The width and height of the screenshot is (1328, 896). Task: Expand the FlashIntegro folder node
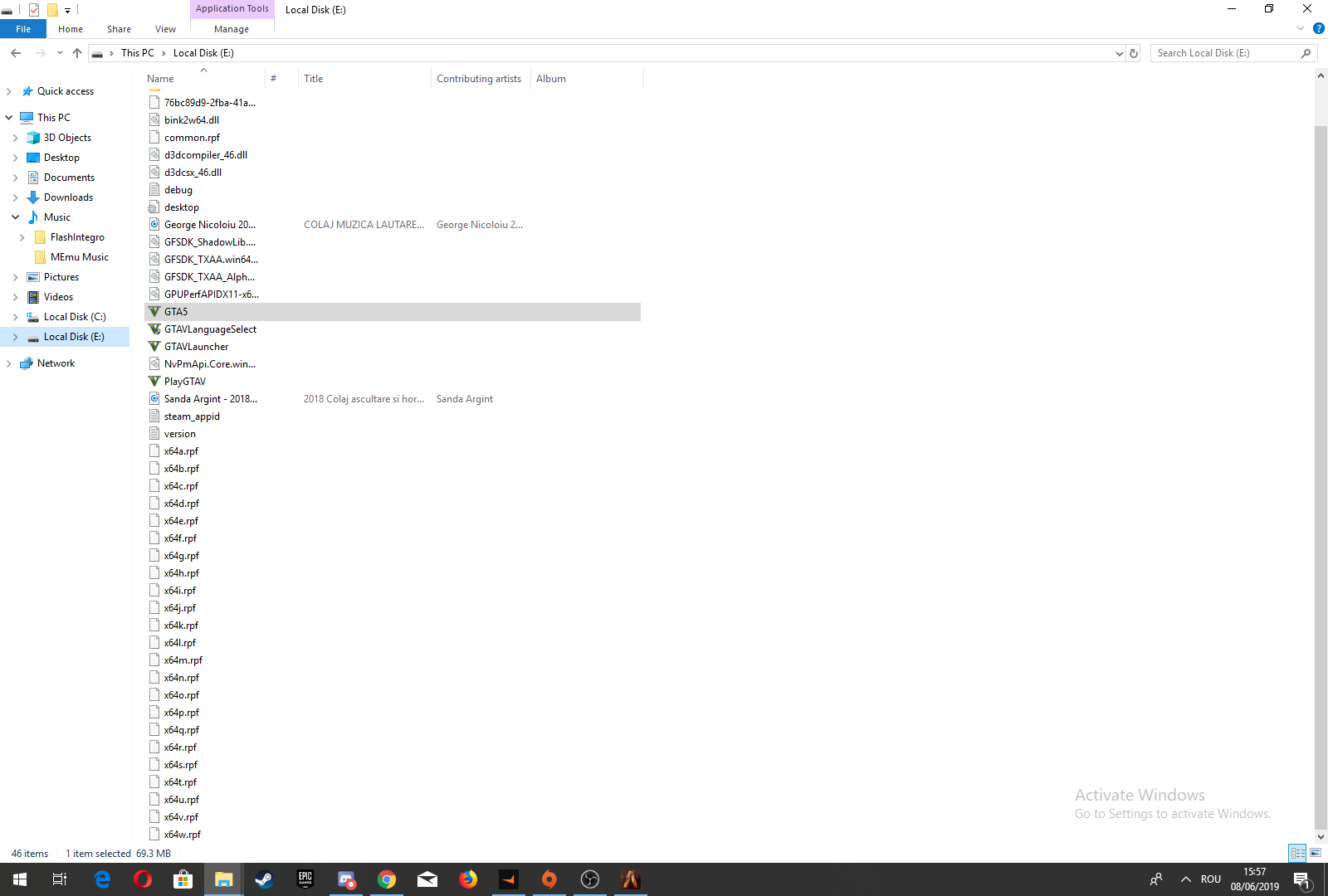(x=22, y=237)
